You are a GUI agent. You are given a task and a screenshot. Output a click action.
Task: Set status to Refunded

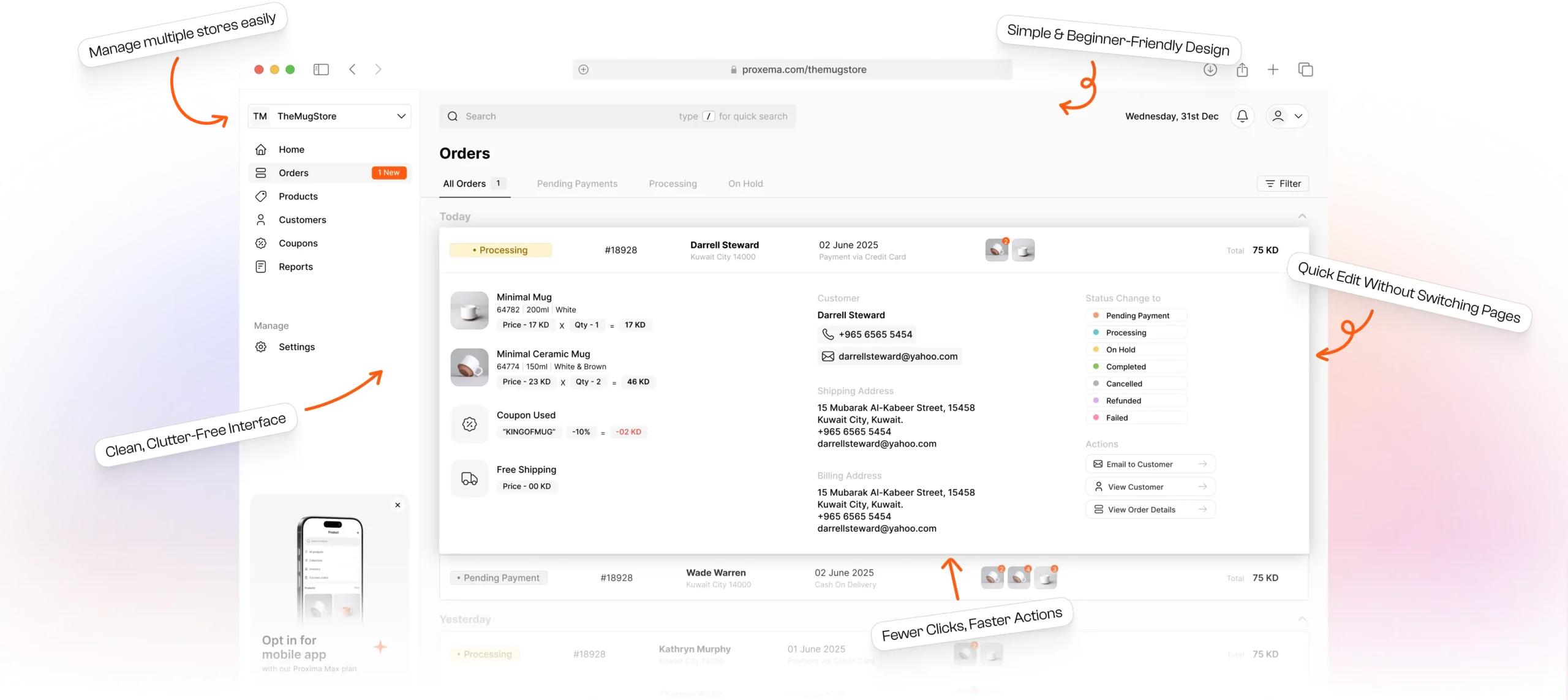1137,401
